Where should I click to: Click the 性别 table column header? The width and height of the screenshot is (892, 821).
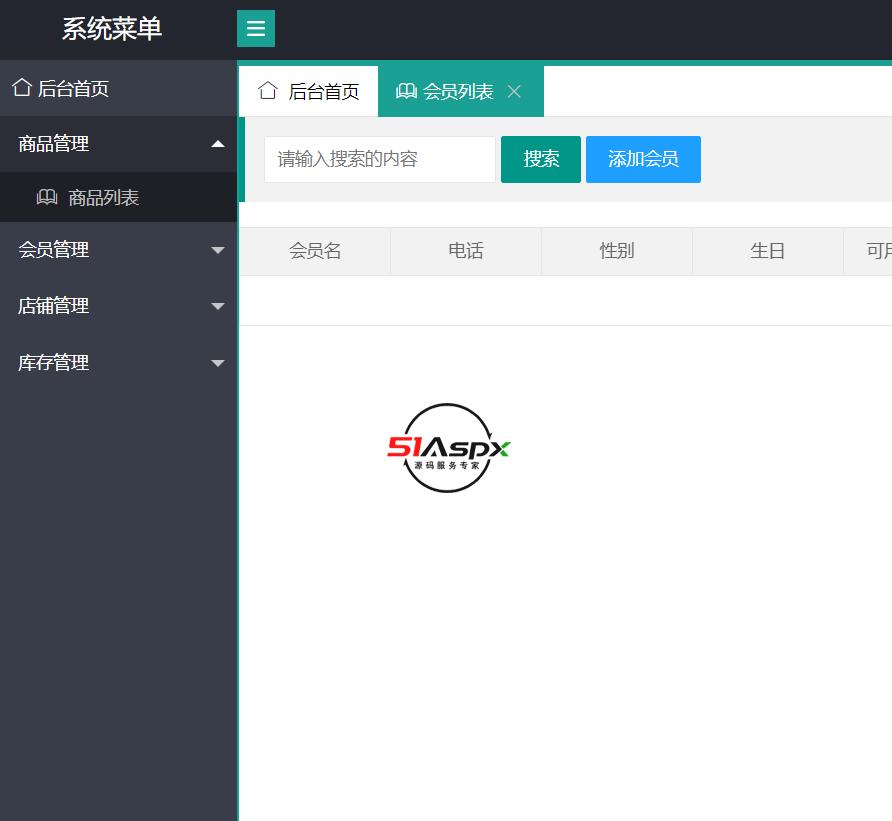[616, 251]
